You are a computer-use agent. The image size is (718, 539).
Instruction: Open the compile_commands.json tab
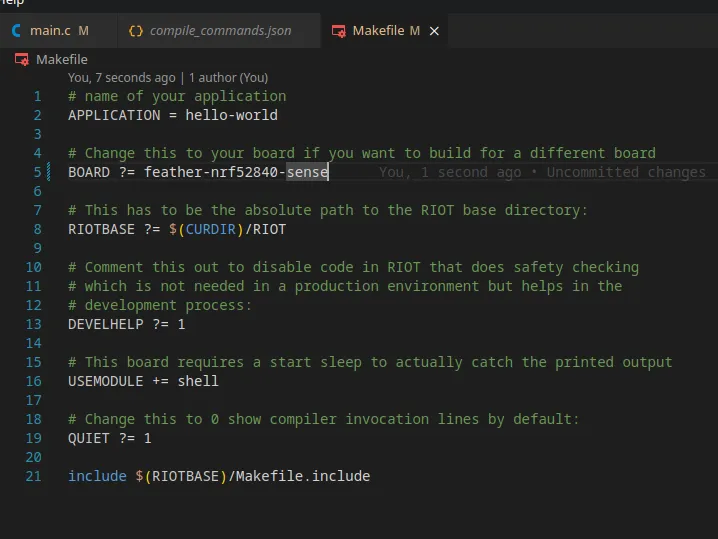219,31
